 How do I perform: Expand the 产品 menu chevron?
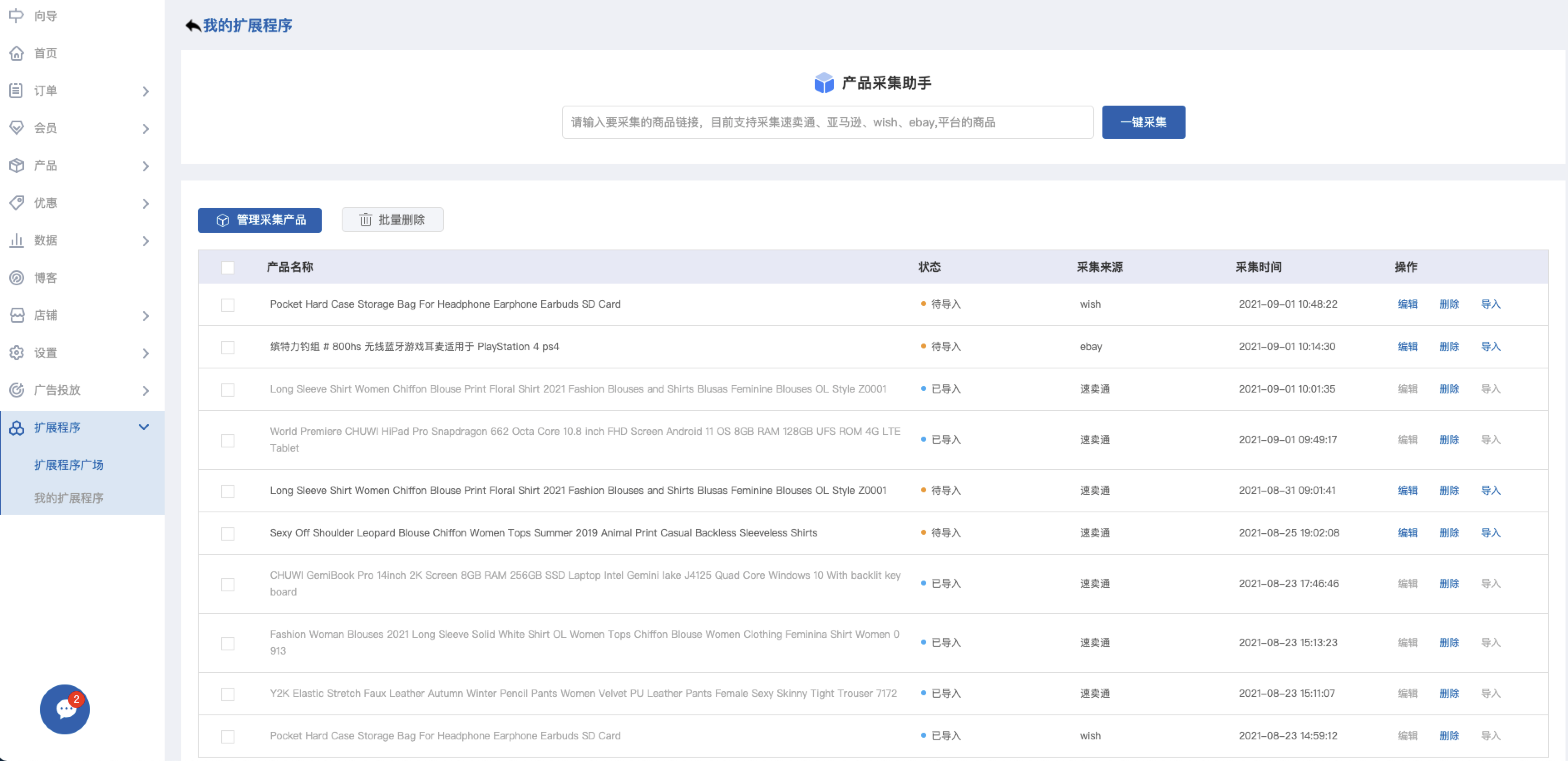click(x=145, y=166)
